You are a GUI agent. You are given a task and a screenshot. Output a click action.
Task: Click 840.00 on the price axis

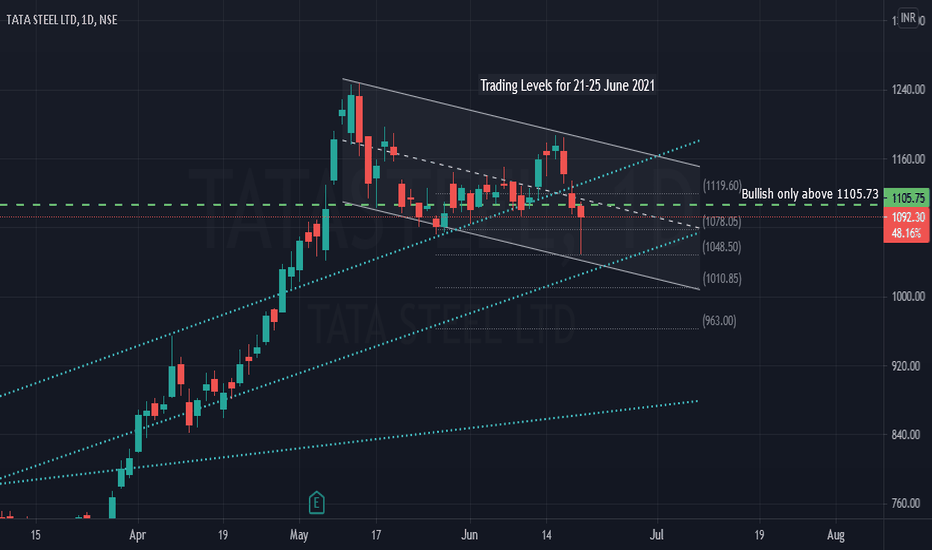click(x=906, y=435)
